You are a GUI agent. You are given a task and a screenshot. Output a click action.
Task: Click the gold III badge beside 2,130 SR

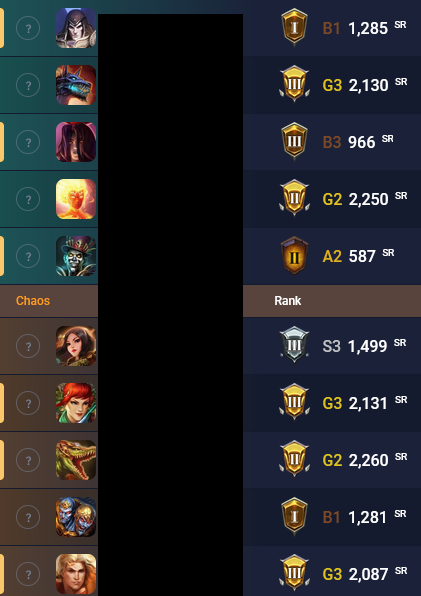294,84
